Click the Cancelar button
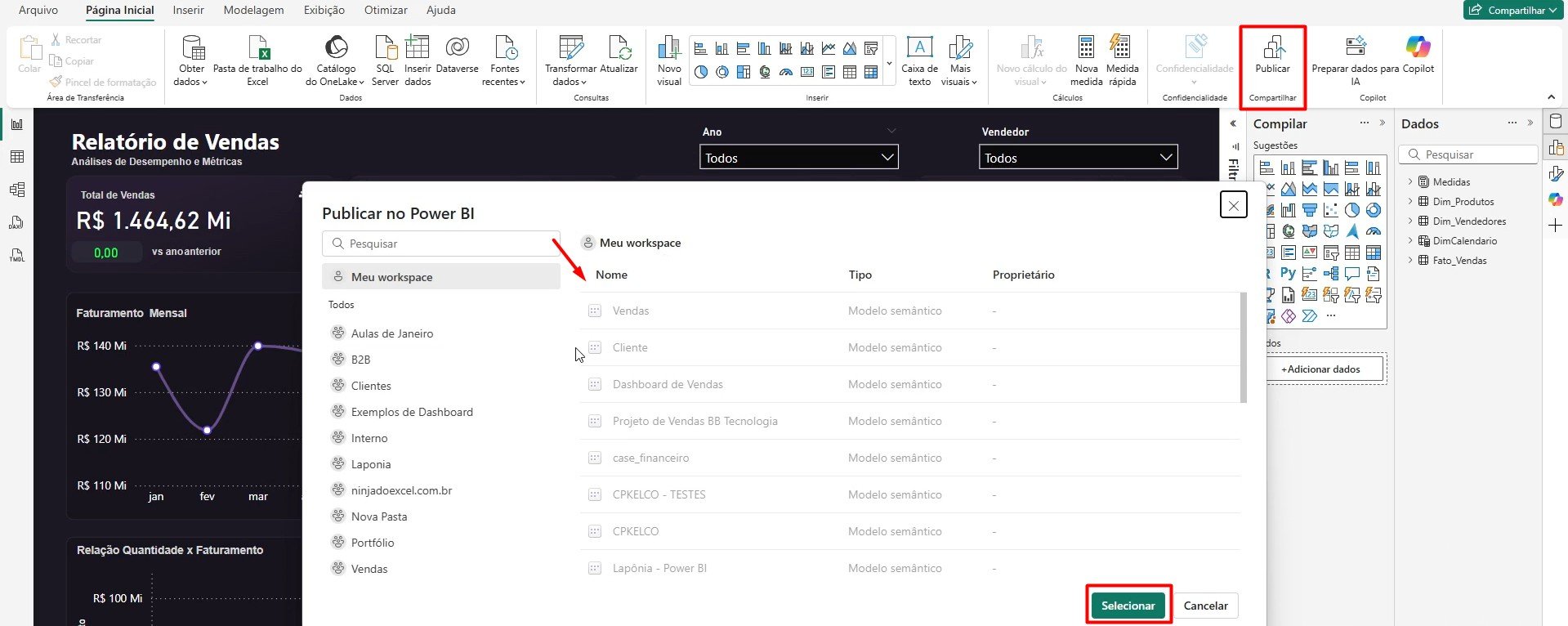Image resolution: width=1568 pixels, height=626 pixels. tap(1205, 606)
